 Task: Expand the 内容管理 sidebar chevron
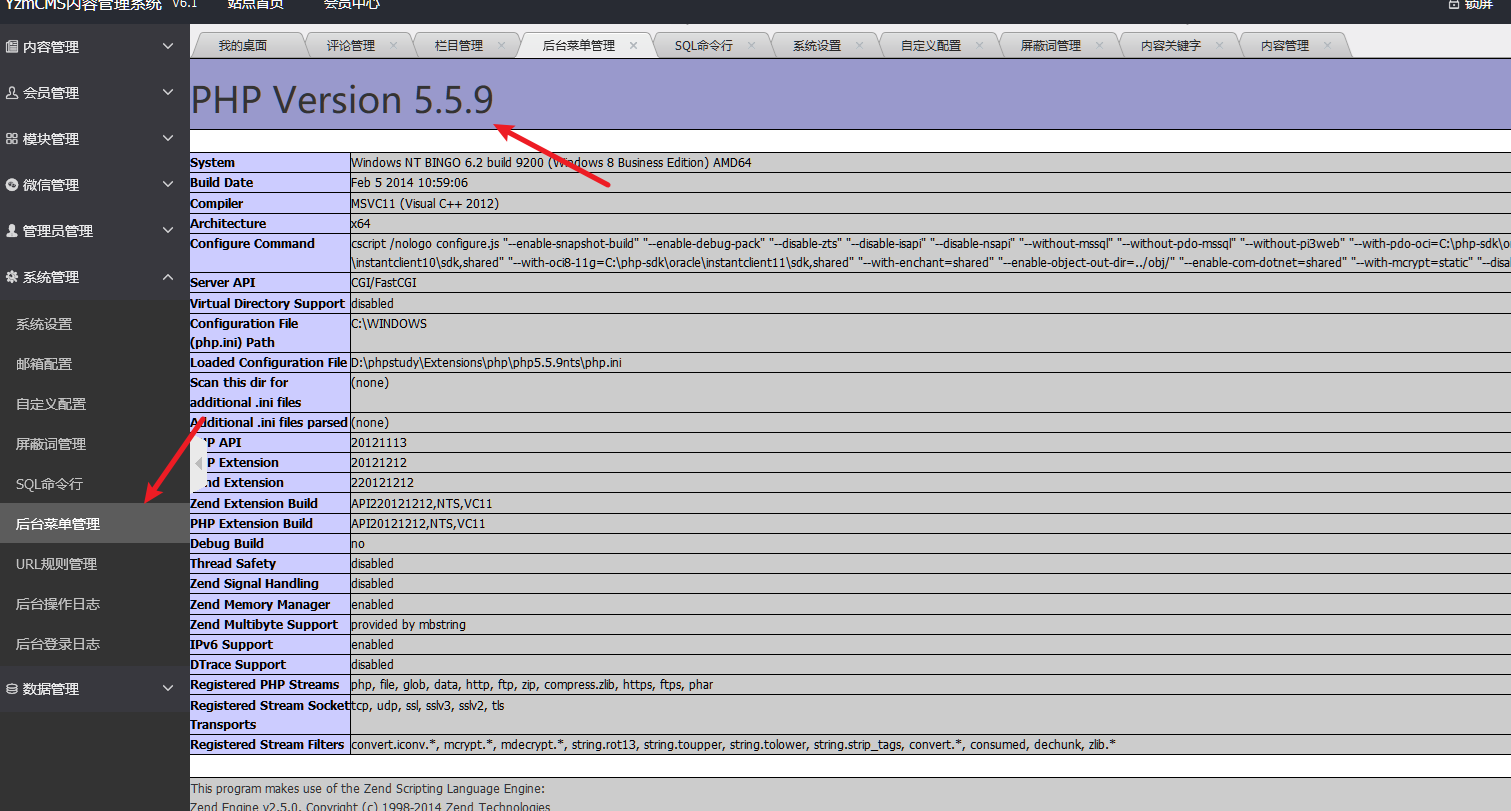coord(168,47)
